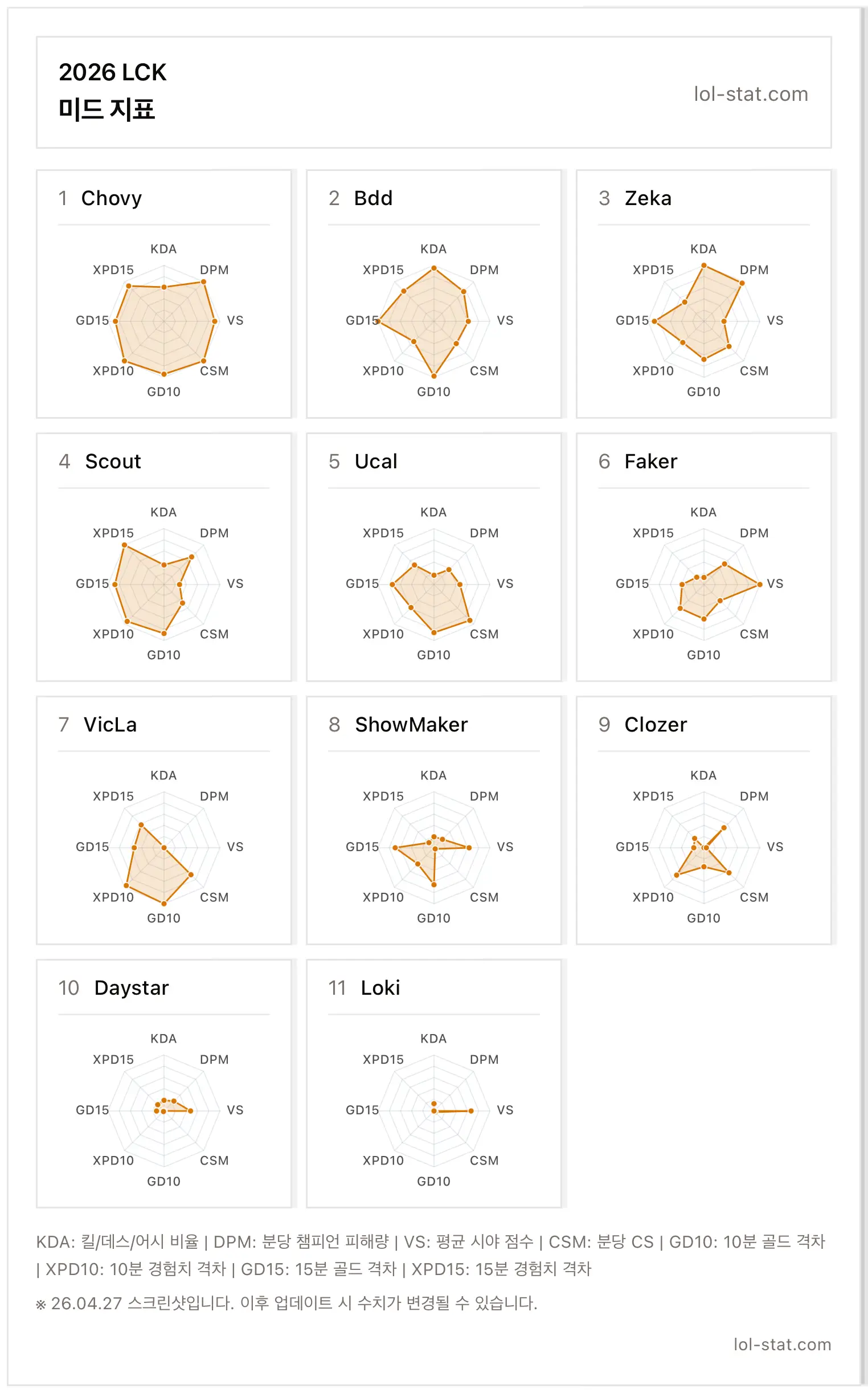This screenshot has height=1393, width=868.
Task: Click Scout's XPD15 data point
Action: click(124, 545)
